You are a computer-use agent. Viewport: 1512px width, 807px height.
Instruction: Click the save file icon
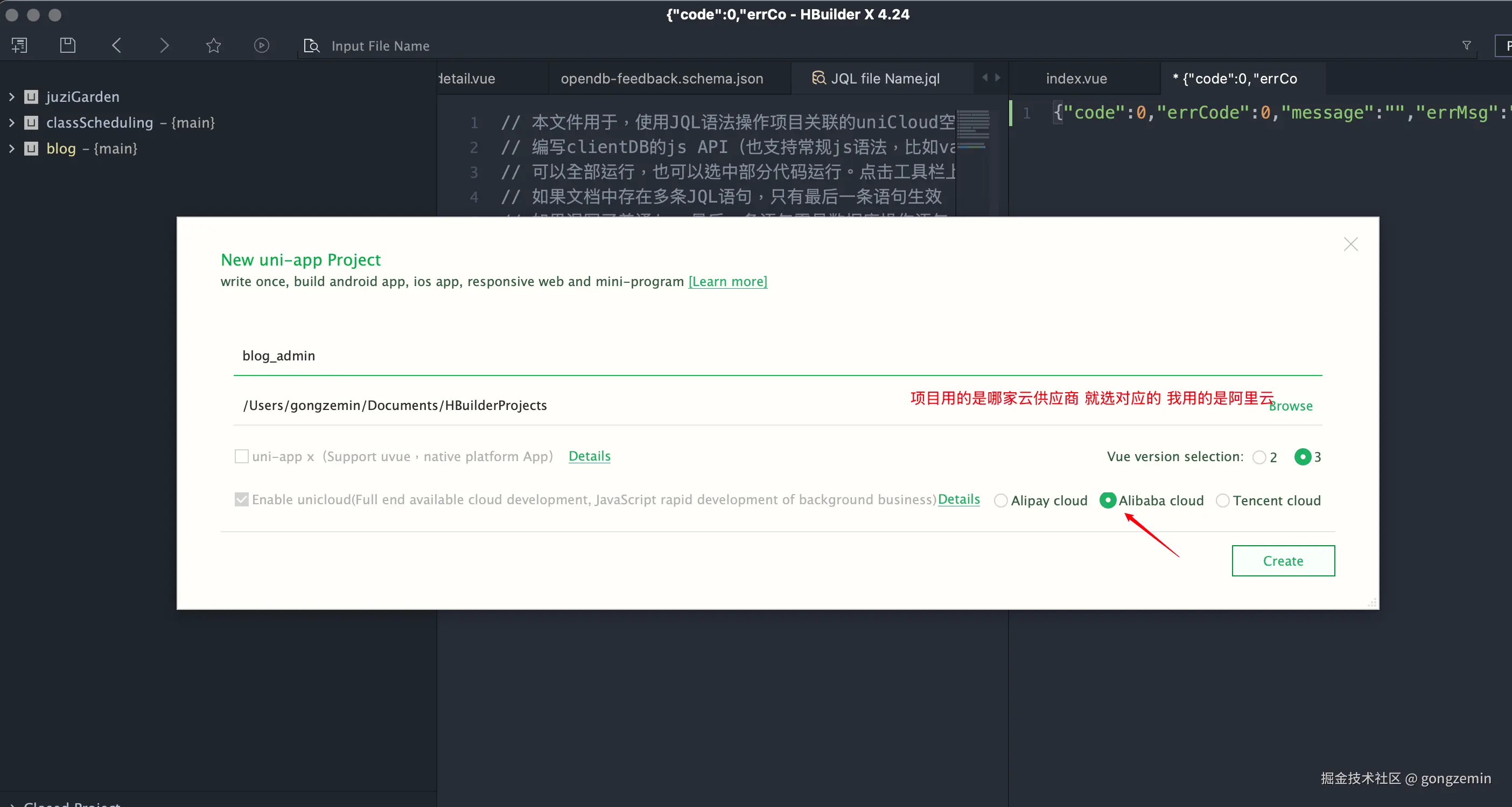point(67,45)
